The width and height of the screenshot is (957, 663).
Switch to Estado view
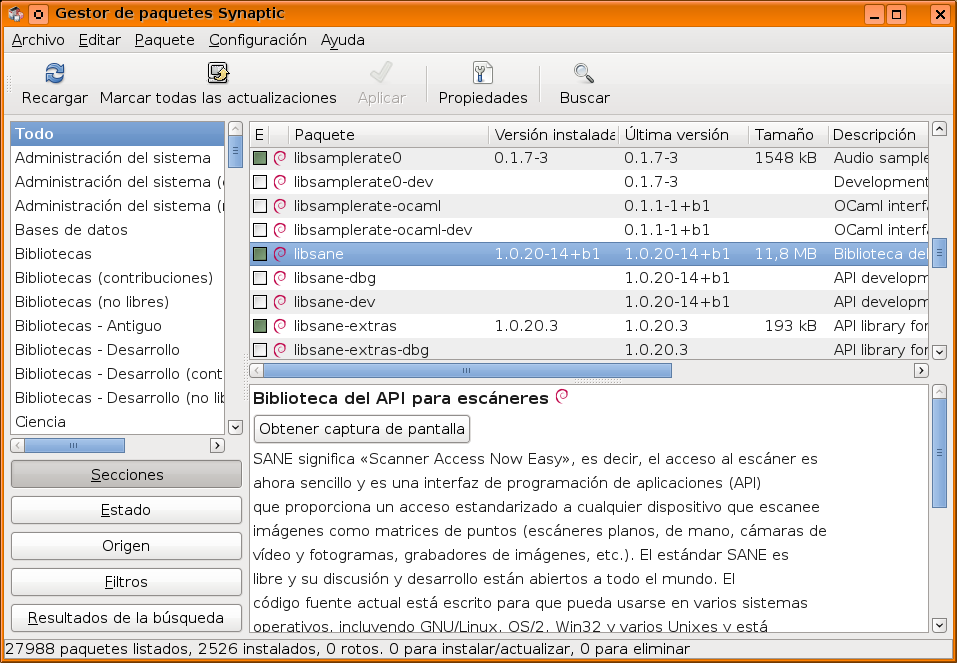[126, 510]
